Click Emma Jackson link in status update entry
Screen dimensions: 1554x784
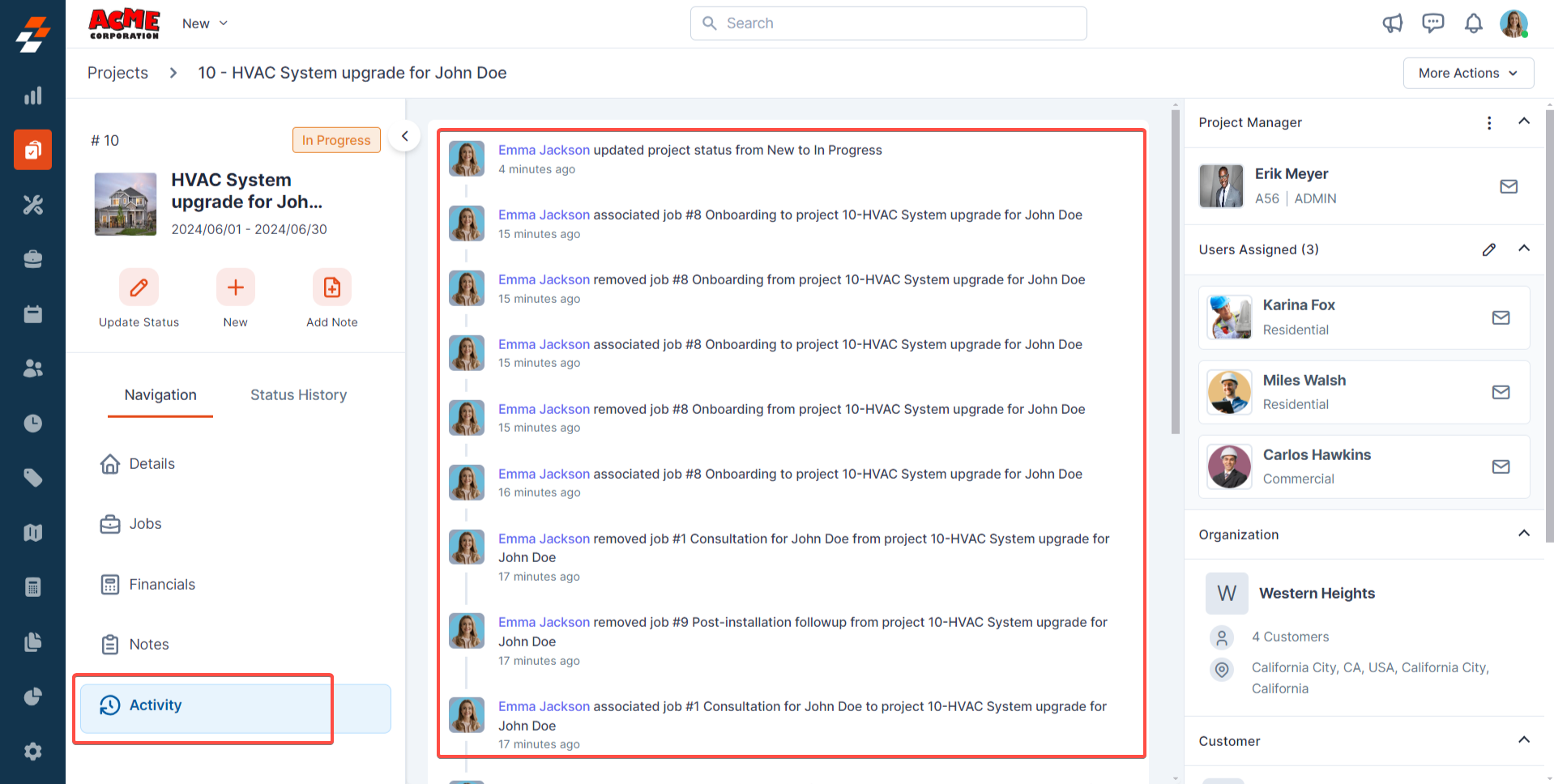pyautogui.click(x=544, y=150)
